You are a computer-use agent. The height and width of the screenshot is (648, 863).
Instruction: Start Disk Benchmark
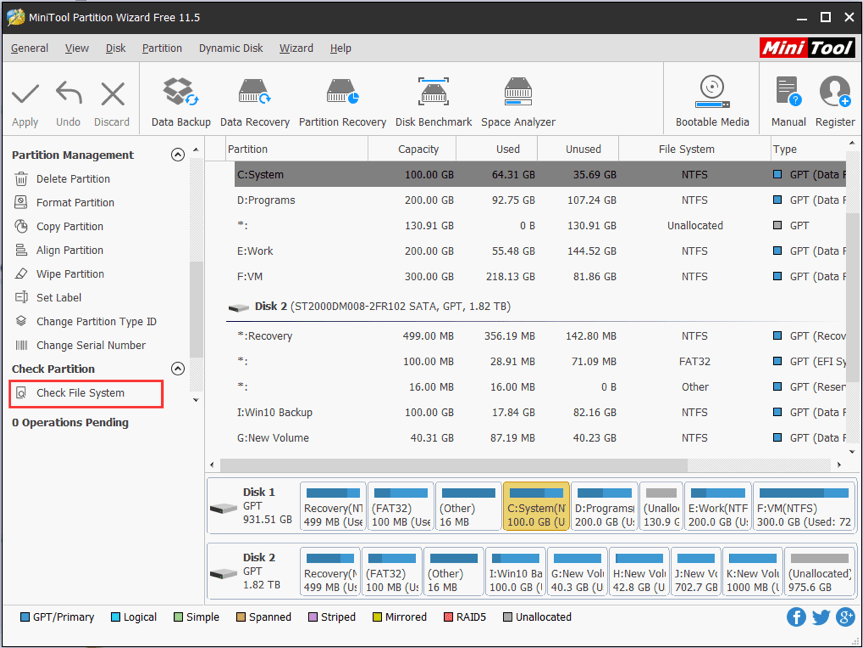point(434,98)
